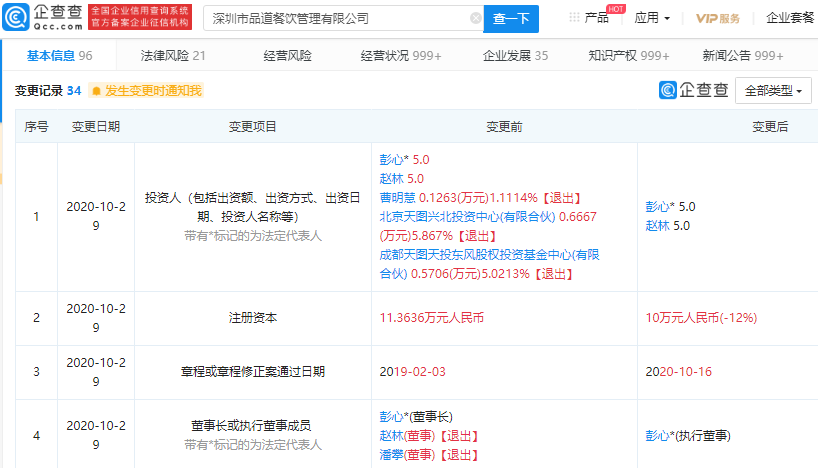Screen dimensions: 818x468
Task: Switch to 法律风险 21 tab
Action: [173, 55]
